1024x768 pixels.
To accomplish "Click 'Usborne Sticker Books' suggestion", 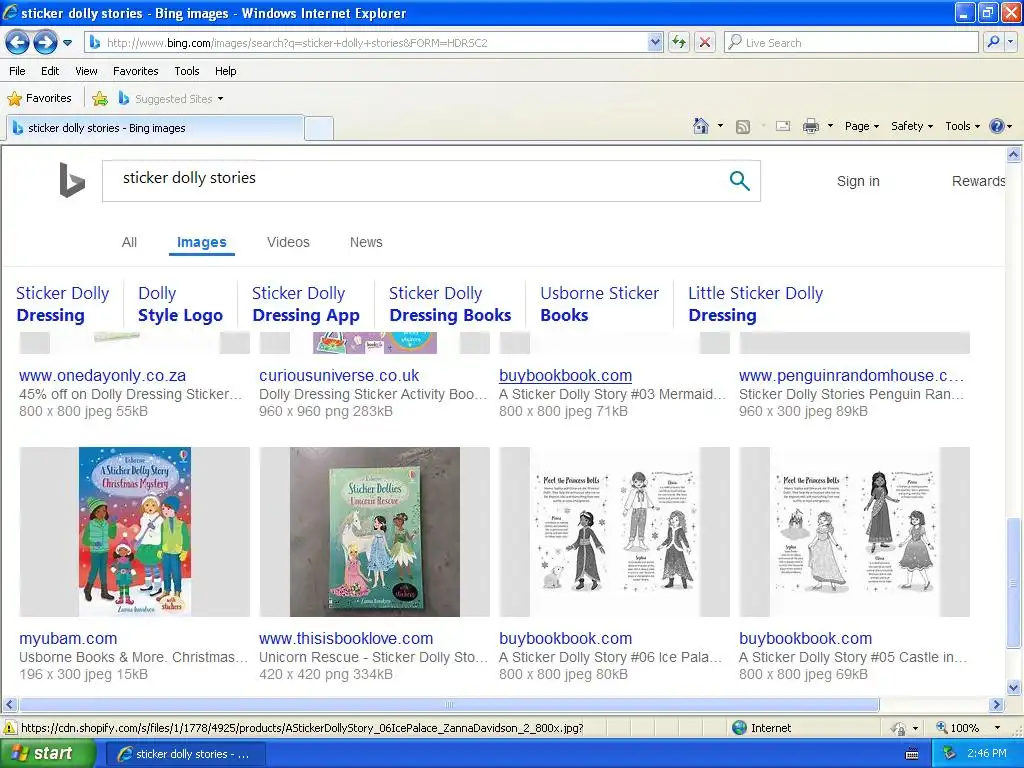I will pos(600,304).
